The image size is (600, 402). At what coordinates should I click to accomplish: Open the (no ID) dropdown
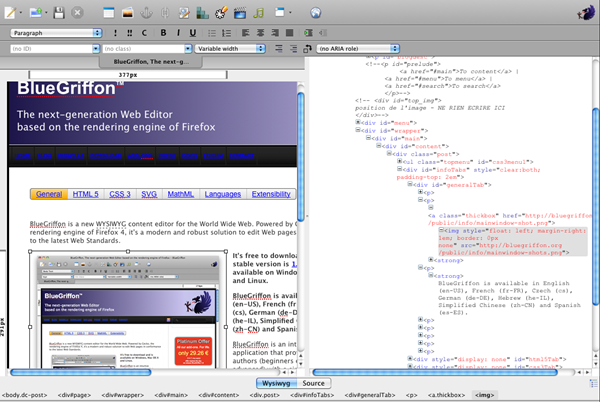(x=55, y=49)
